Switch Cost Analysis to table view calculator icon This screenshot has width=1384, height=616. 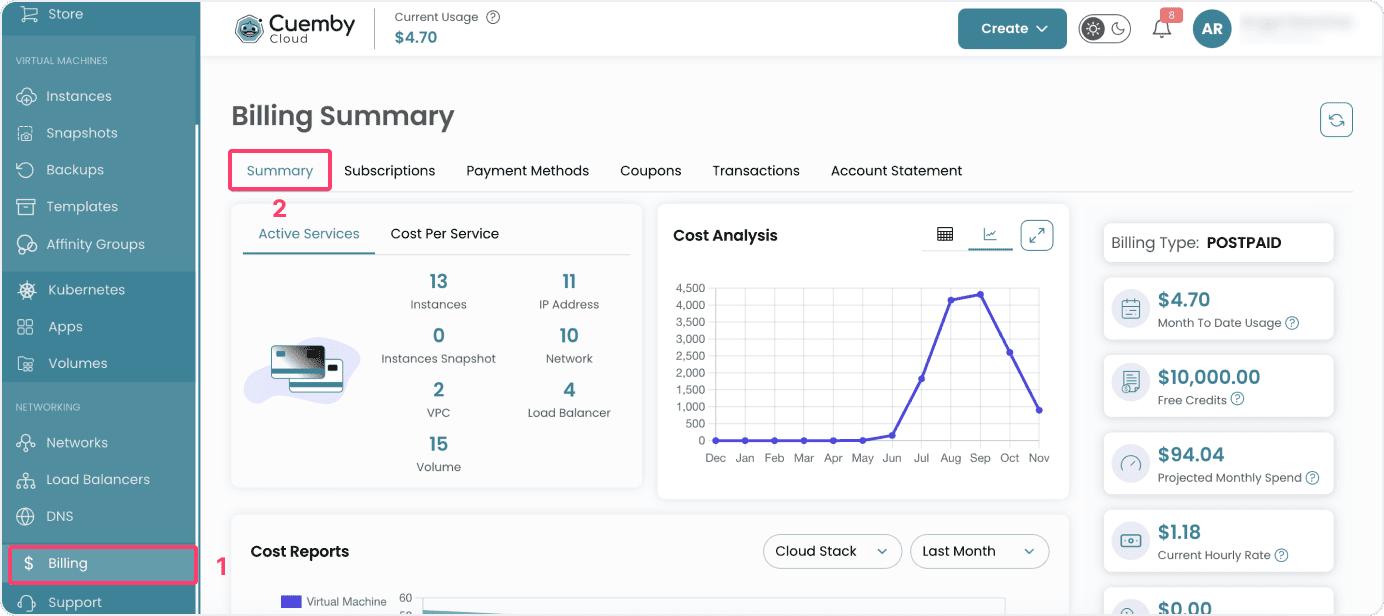coord(944,235)
